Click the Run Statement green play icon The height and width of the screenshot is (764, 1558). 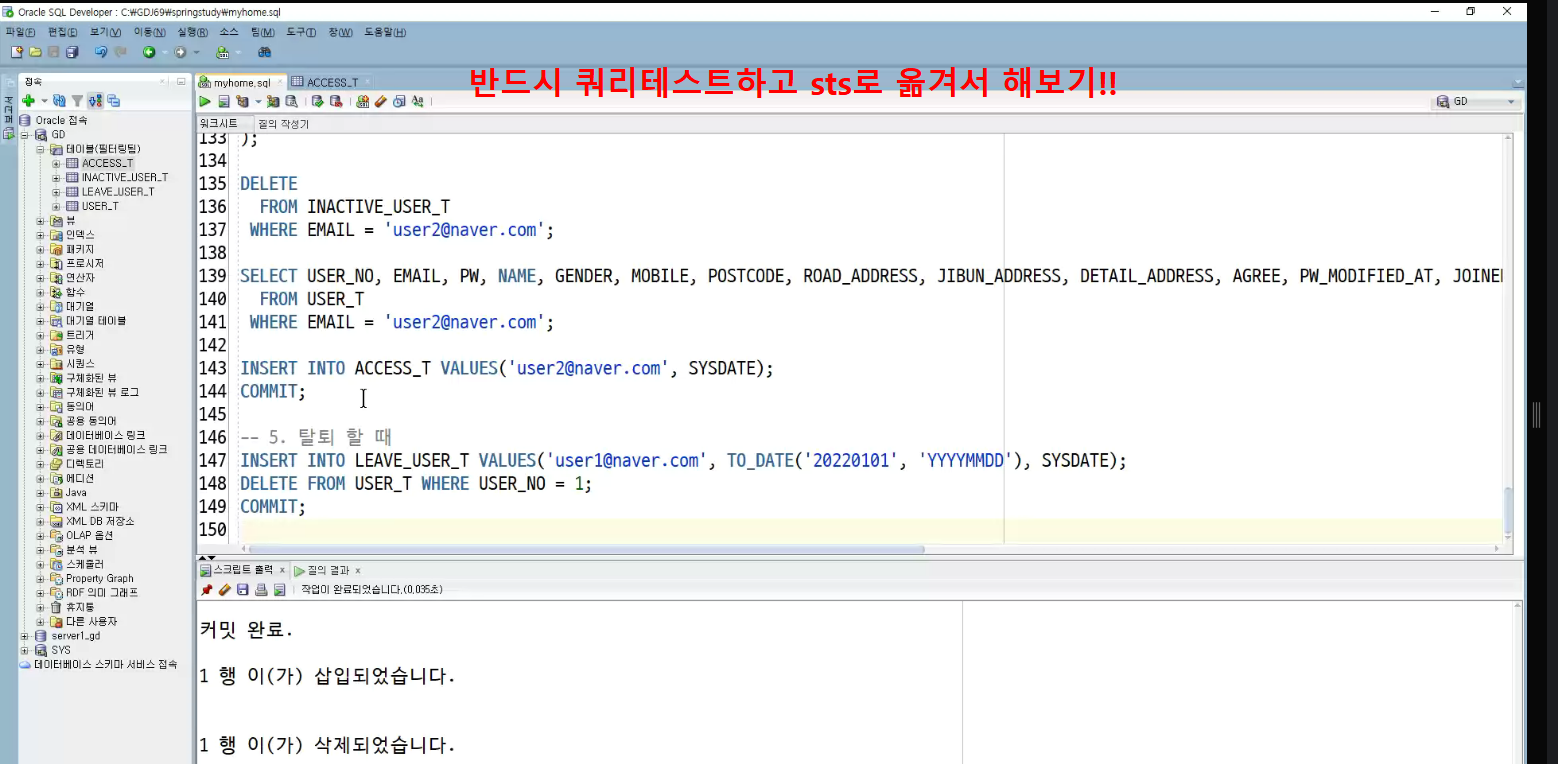pyautogui.click(x=205, y=101)
